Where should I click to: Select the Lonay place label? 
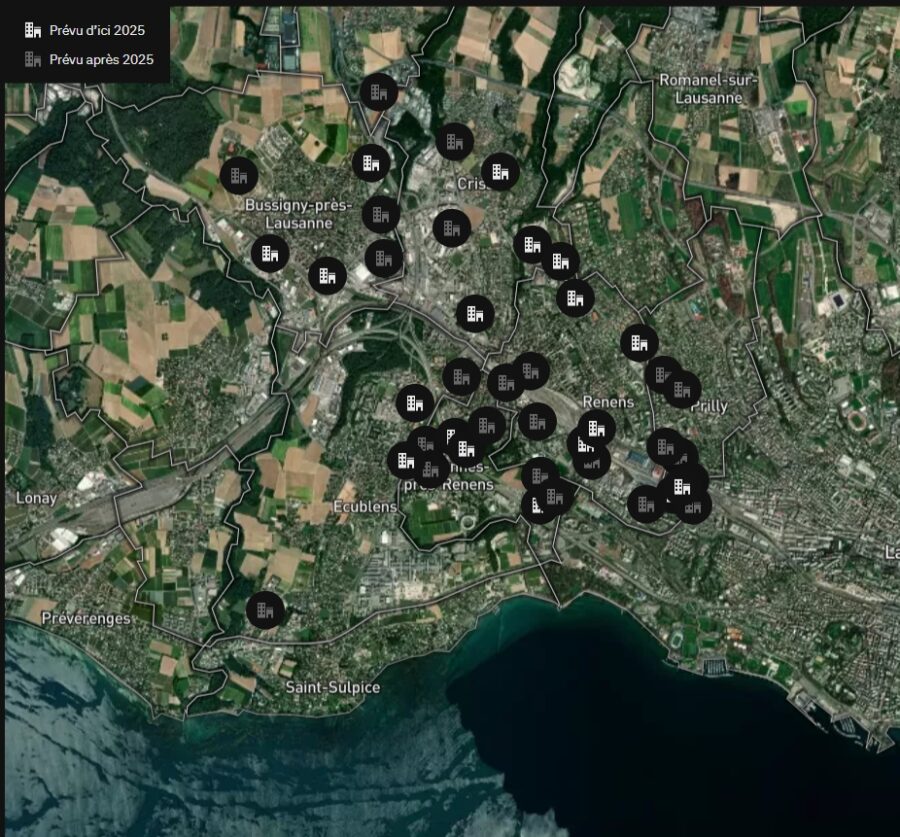click(37, 497)
